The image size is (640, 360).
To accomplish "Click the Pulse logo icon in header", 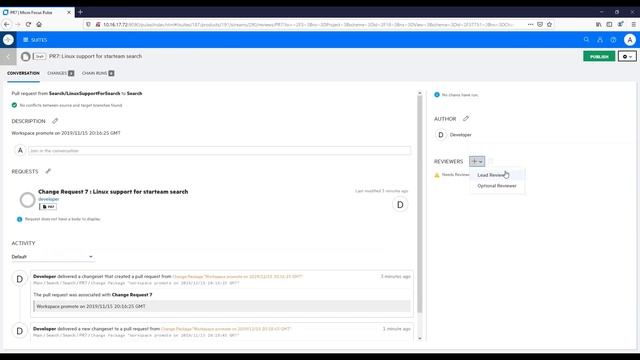I will click(8, 40).
